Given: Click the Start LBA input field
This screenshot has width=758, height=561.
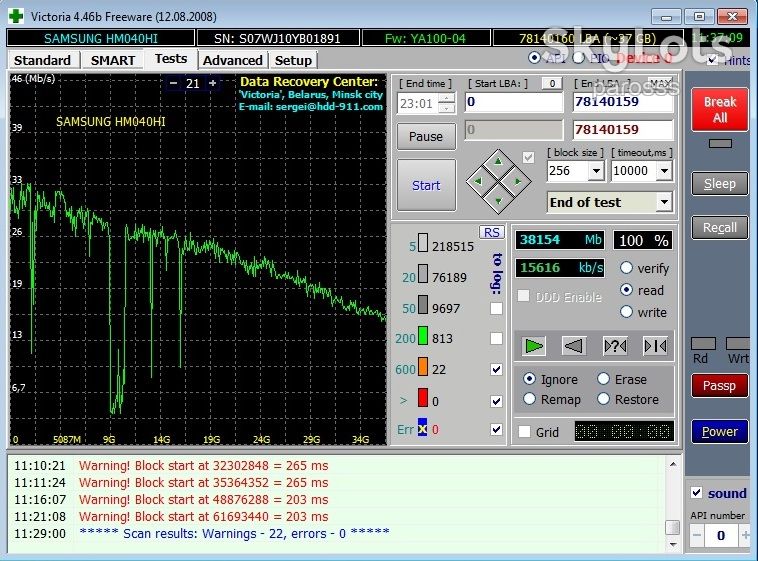Looking at the screenshot, I should point(514,102).
